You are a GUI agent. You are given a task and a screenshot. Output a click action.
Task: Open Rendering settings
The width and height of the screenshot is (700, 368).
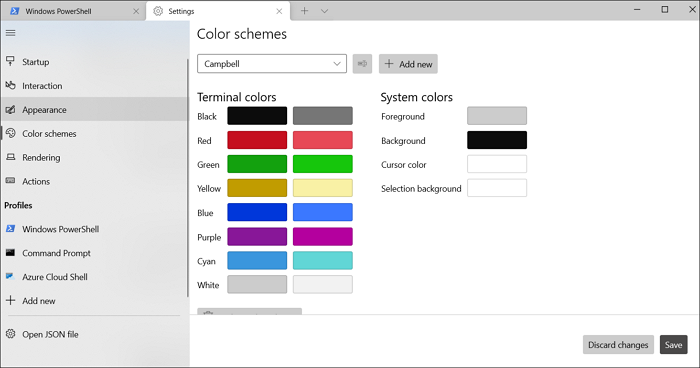[x=95, y=157]
